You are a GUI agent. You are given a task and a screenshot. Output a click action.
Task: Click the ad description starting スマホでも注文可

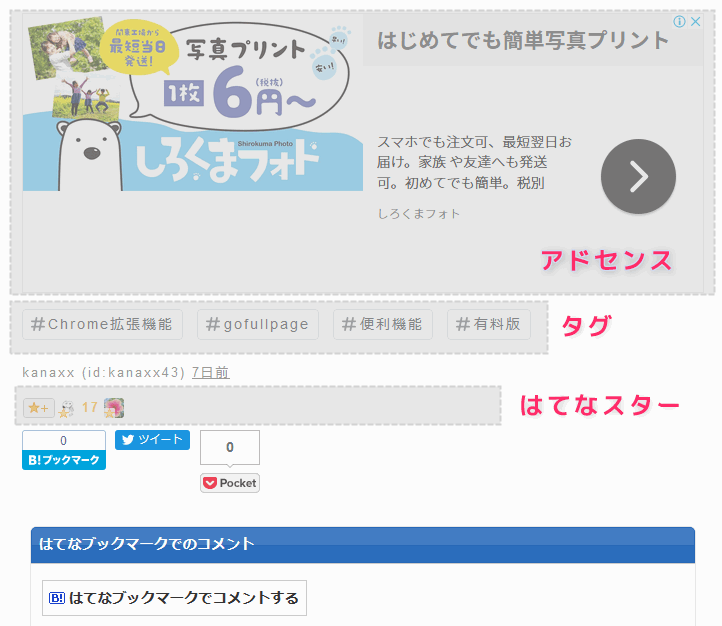[x=474, y=162]
